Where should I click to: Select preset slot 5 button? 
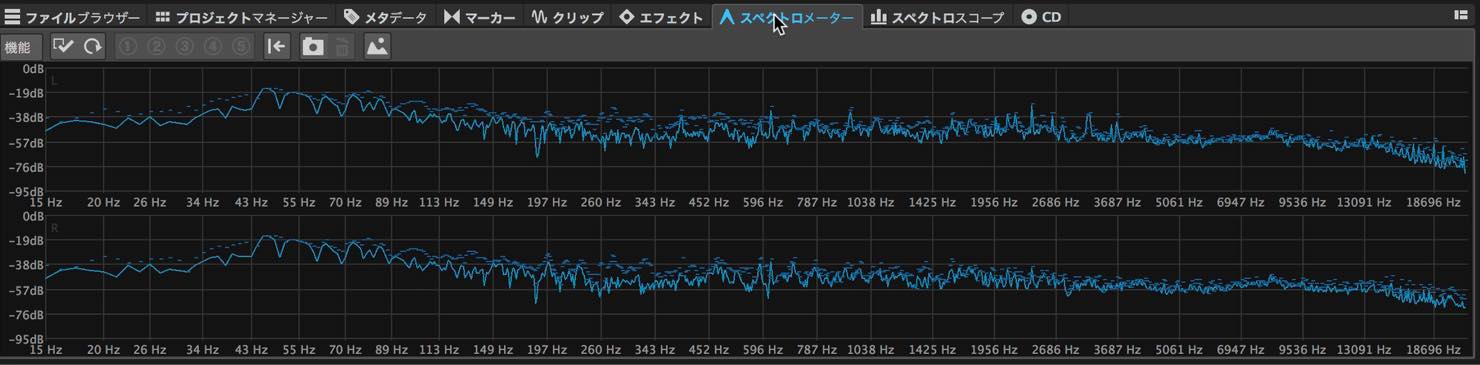[x=240, y=47]
